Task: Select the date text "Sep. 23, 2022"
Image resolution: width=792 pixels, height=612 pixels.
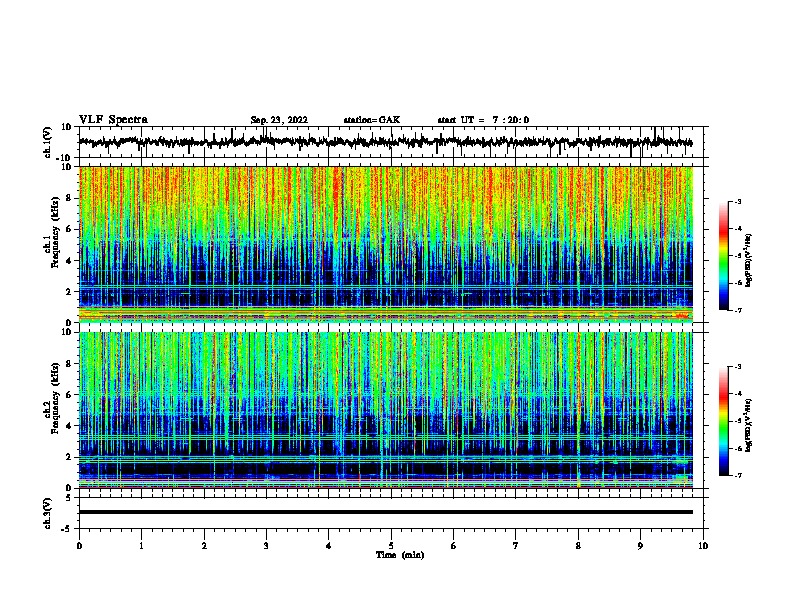Action: pos(279,120)
